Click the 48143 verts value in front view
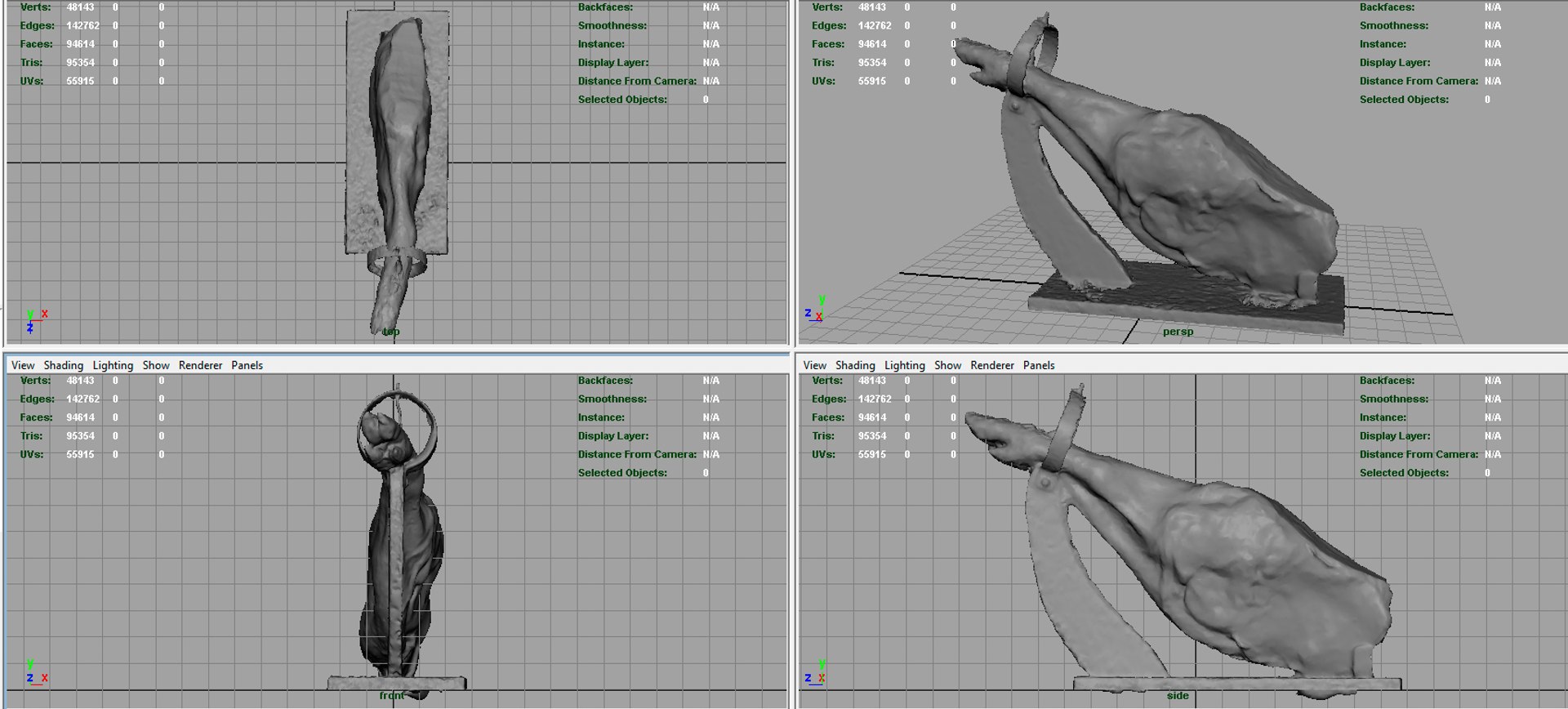The image size is (1568, 709). coord(80,381)
